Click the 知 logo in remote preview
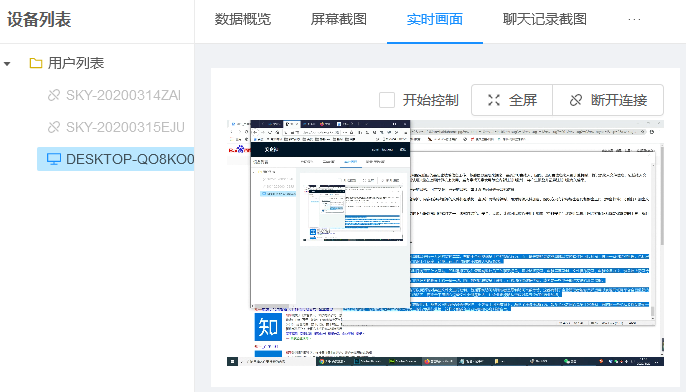Screen dimensions: 686x392 (x=268, y=327)
